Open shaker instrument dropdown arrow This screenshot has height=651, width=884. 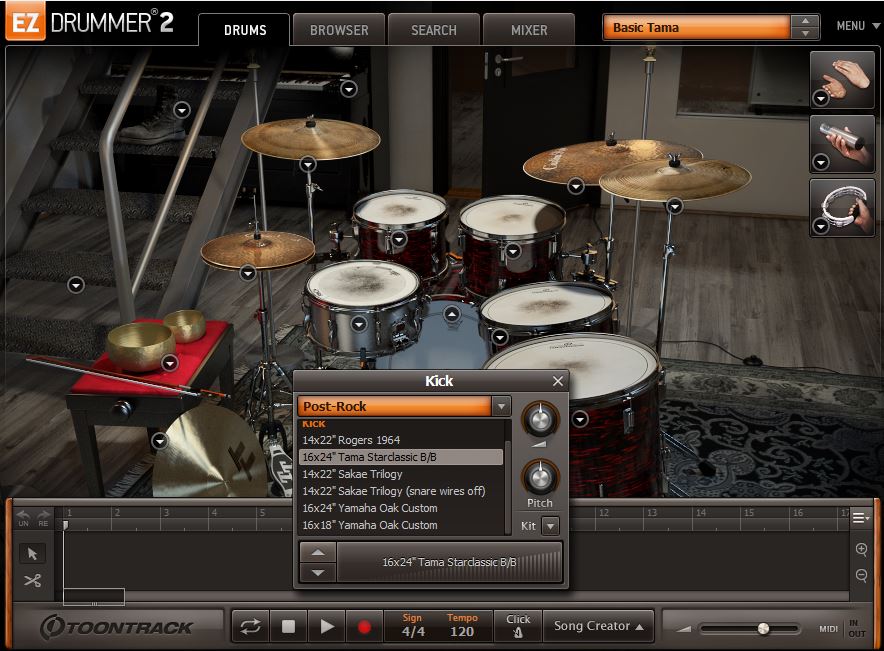[x=820, y=163]
